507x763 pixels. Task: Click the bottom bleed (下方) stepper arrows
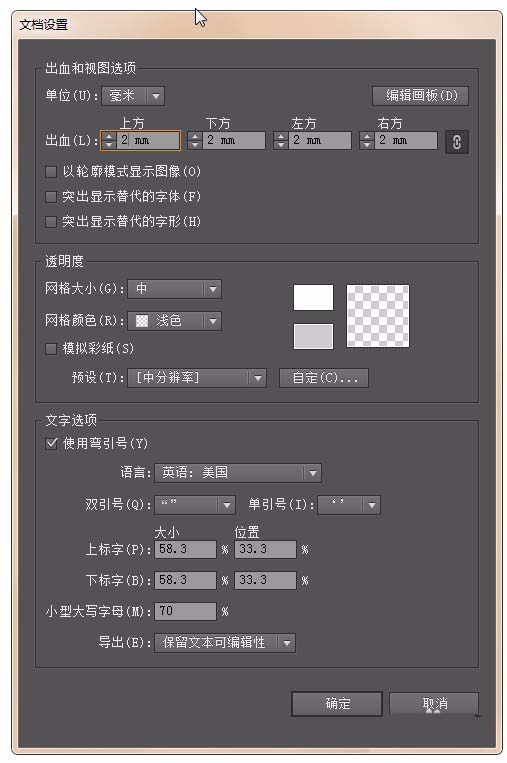[195, 141]
